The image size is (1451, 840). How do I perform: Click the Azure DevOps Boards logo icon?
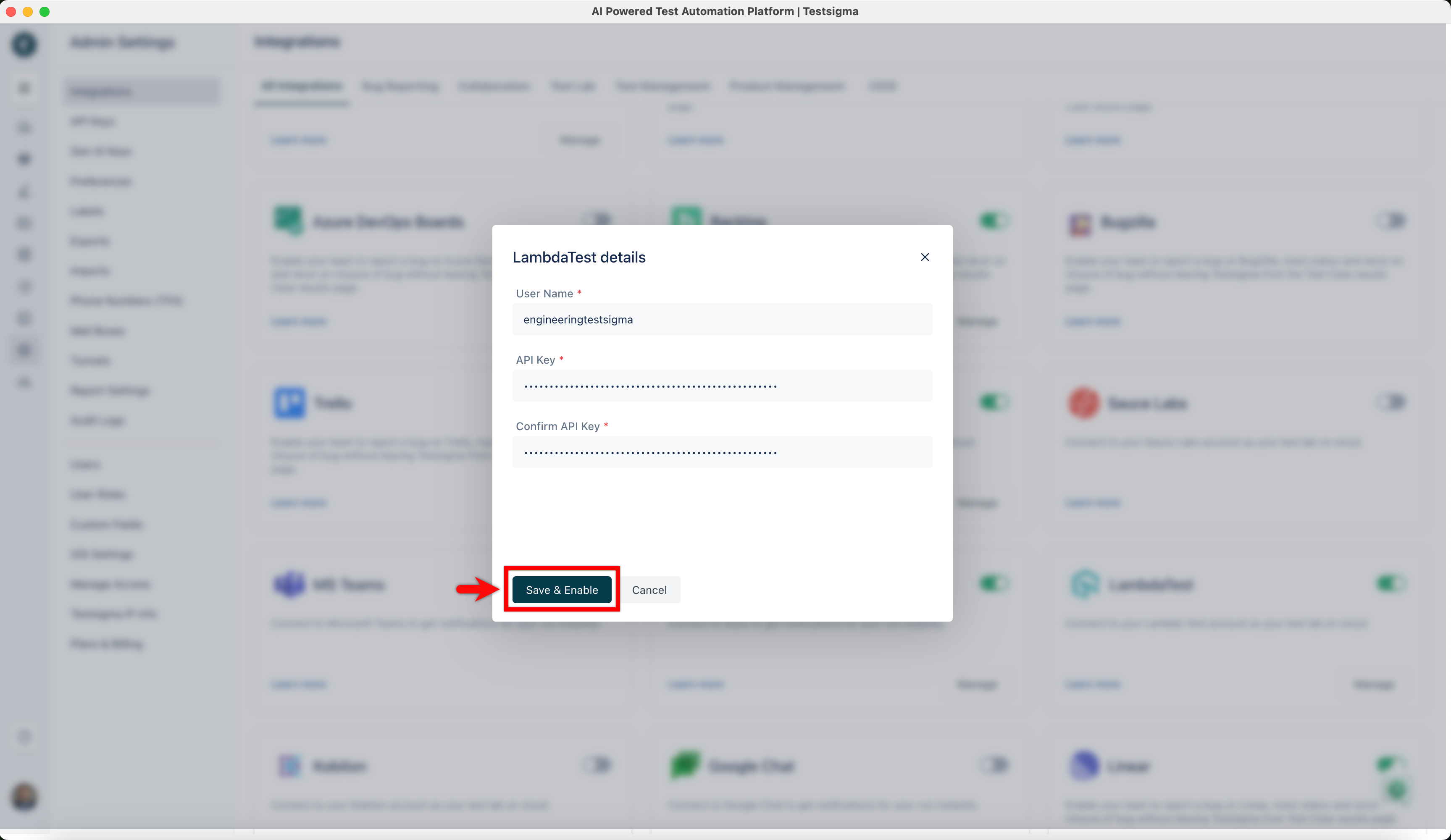289,221
